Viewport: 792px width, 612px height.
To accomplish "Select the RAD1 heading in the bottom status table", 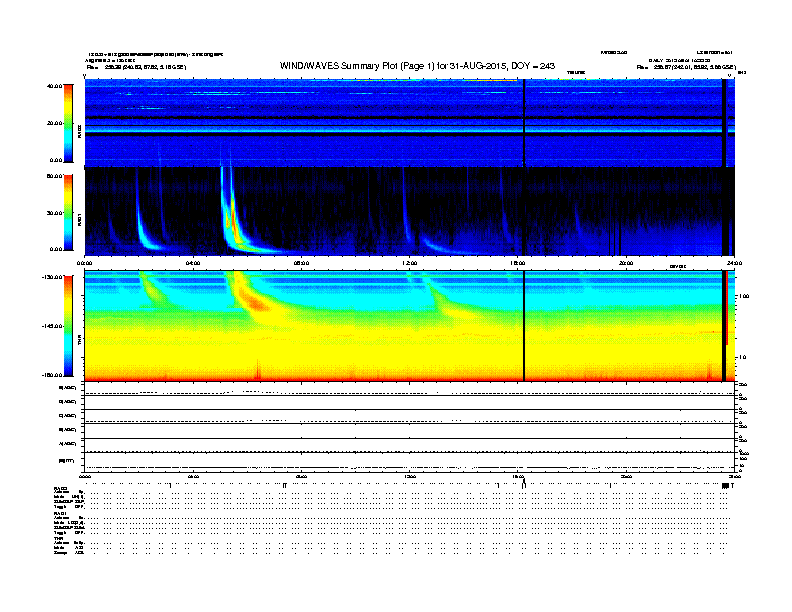I will point(61,513).
